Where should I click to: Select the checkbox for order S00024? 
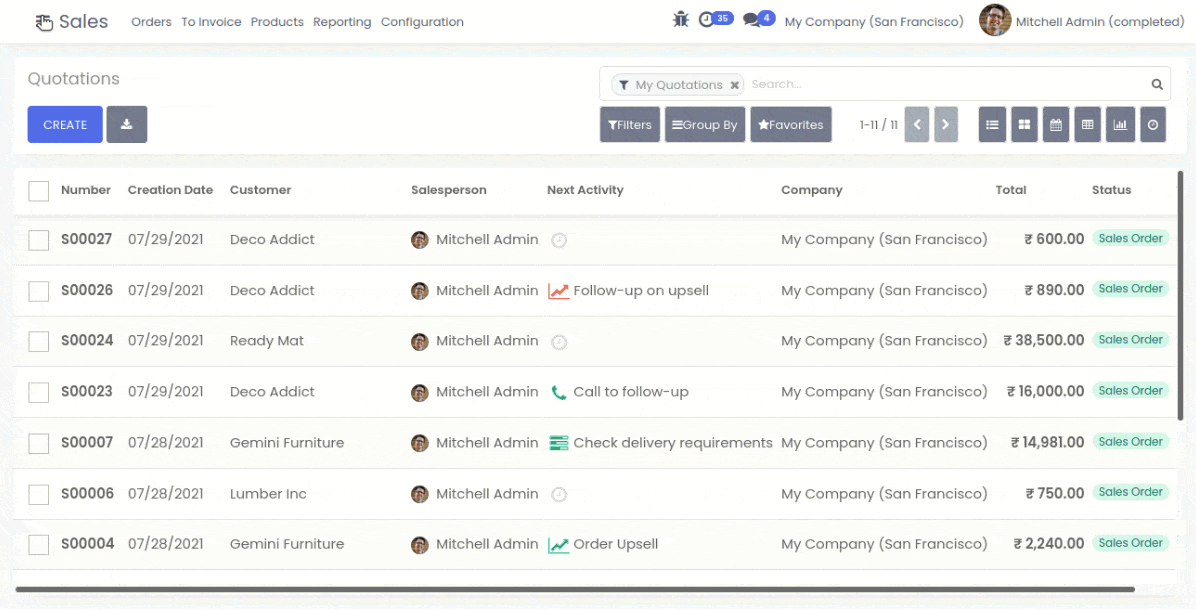(39, 341)
